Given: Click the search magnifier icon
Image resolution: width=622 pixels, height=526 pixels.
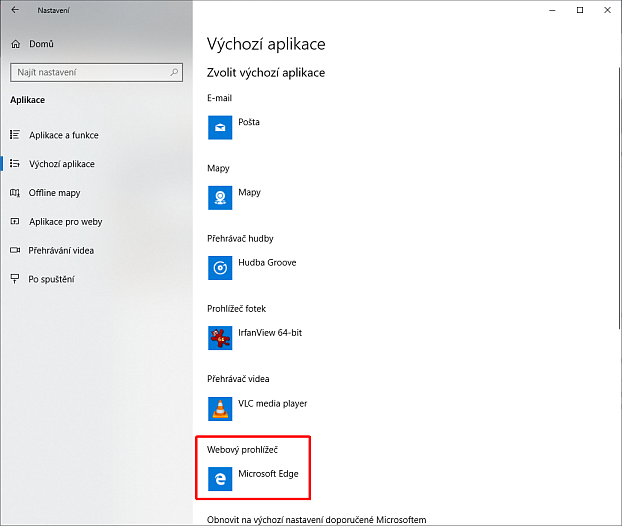Looking at the screenshot, I should click(x=174, y=72).
